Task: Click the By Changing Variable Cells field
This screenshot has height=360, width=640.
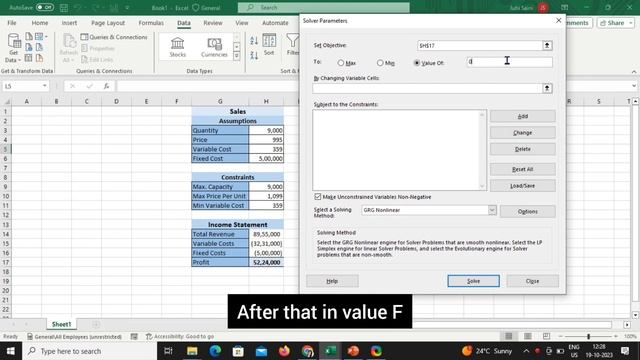Action: pos(427,88)
